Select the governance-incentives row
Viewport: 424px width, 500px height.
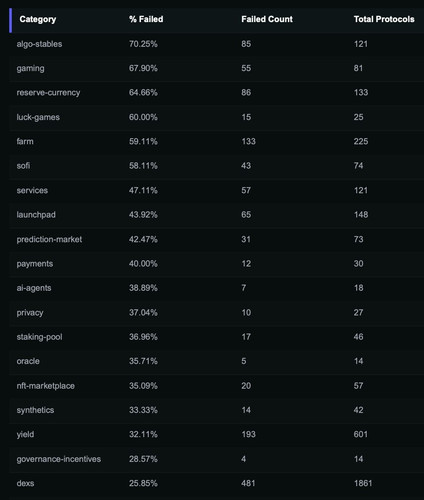(x=217, y=459)
